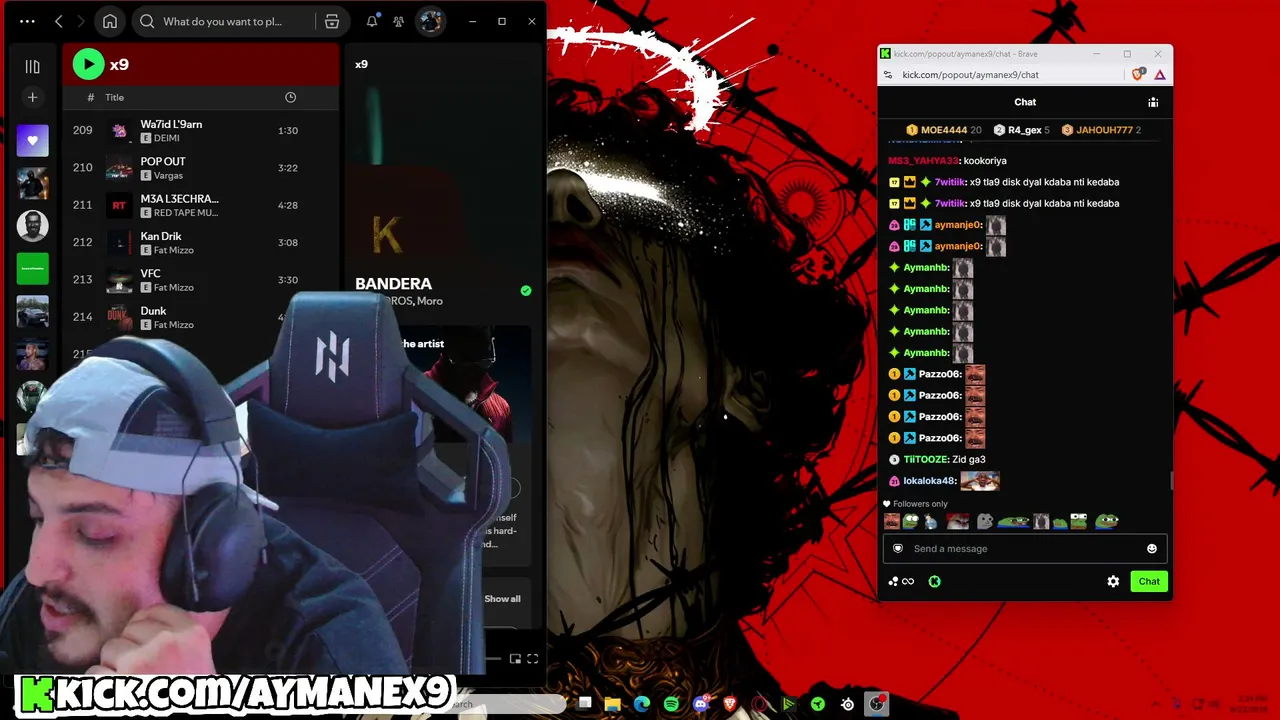Screen dimensions: 1280x720
Task: Create a new playlist with plus icon
Action: coord(32,97)
